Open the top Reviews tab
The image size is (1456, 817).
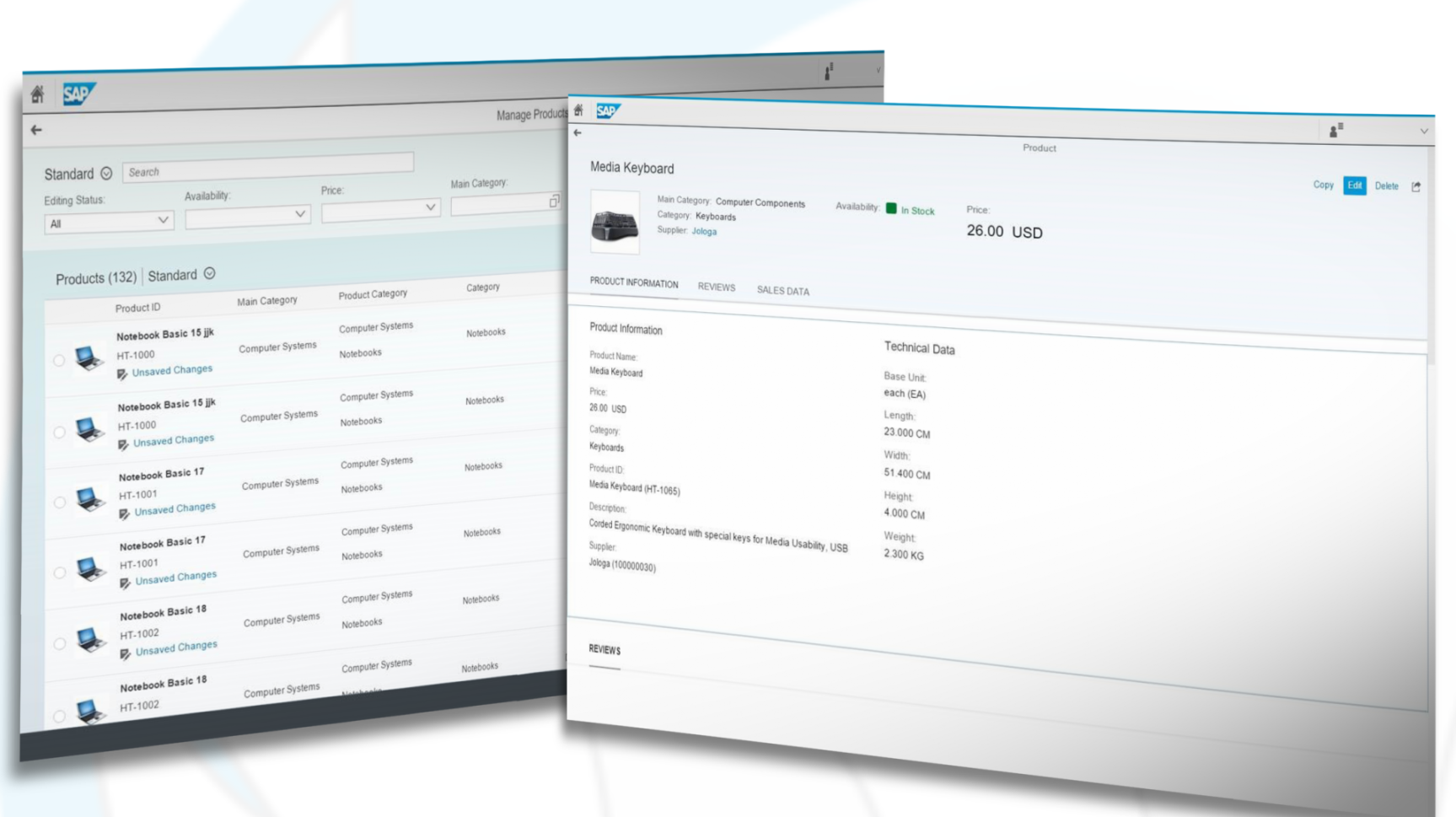pyautogui.click(x=716, y=288)
